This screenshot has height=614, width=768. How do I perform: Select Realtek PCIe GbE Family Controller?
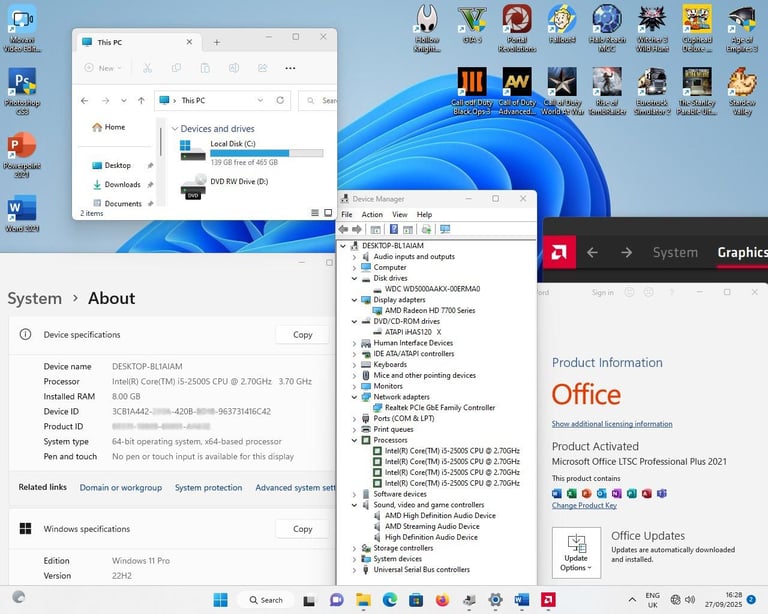point(440,407)
